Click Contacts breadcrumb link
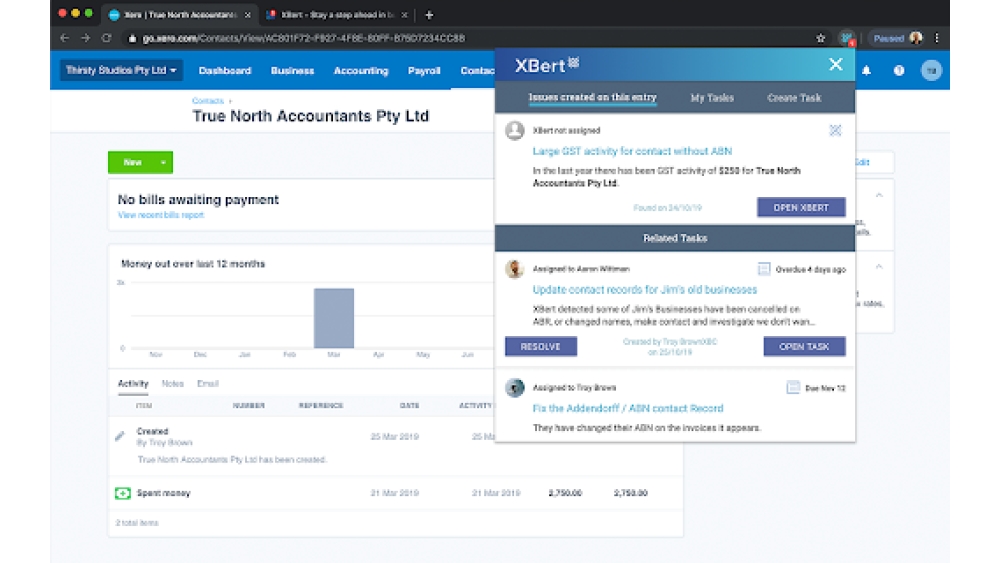 point(208,101)
